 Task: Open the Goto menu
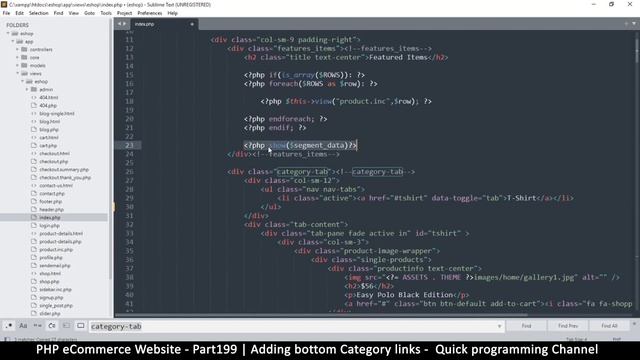pyautogui.click(x=89, y=13)
